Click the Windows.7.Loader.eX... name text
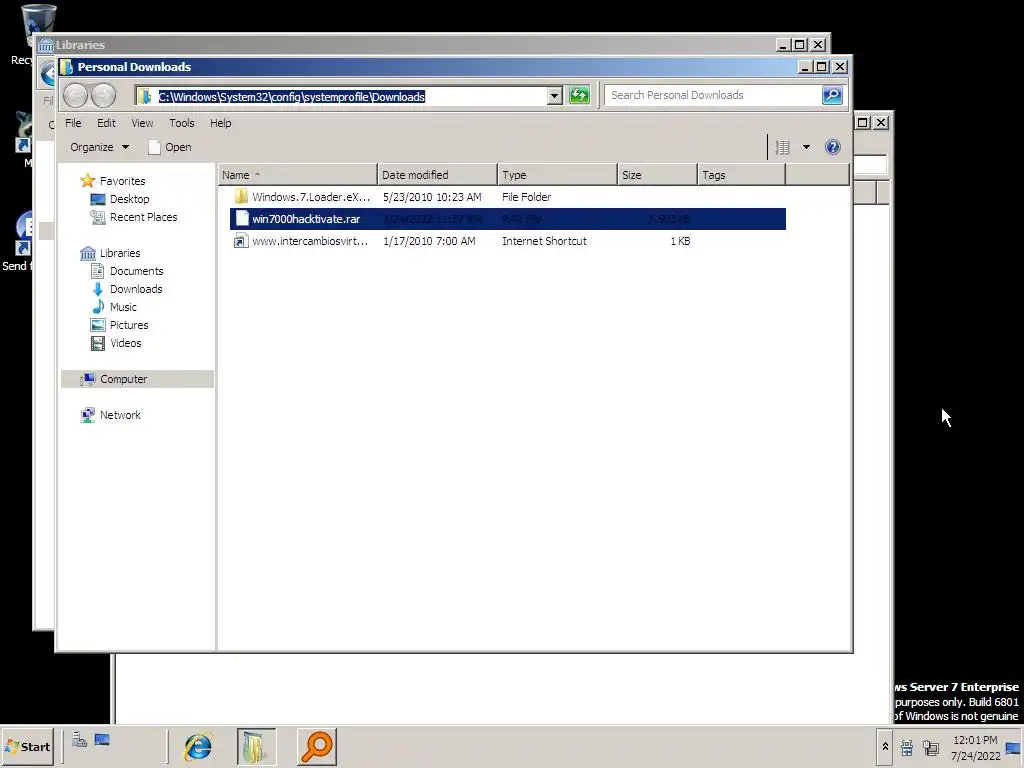Screen dimensions: 1024x768 tap(311, 197)
